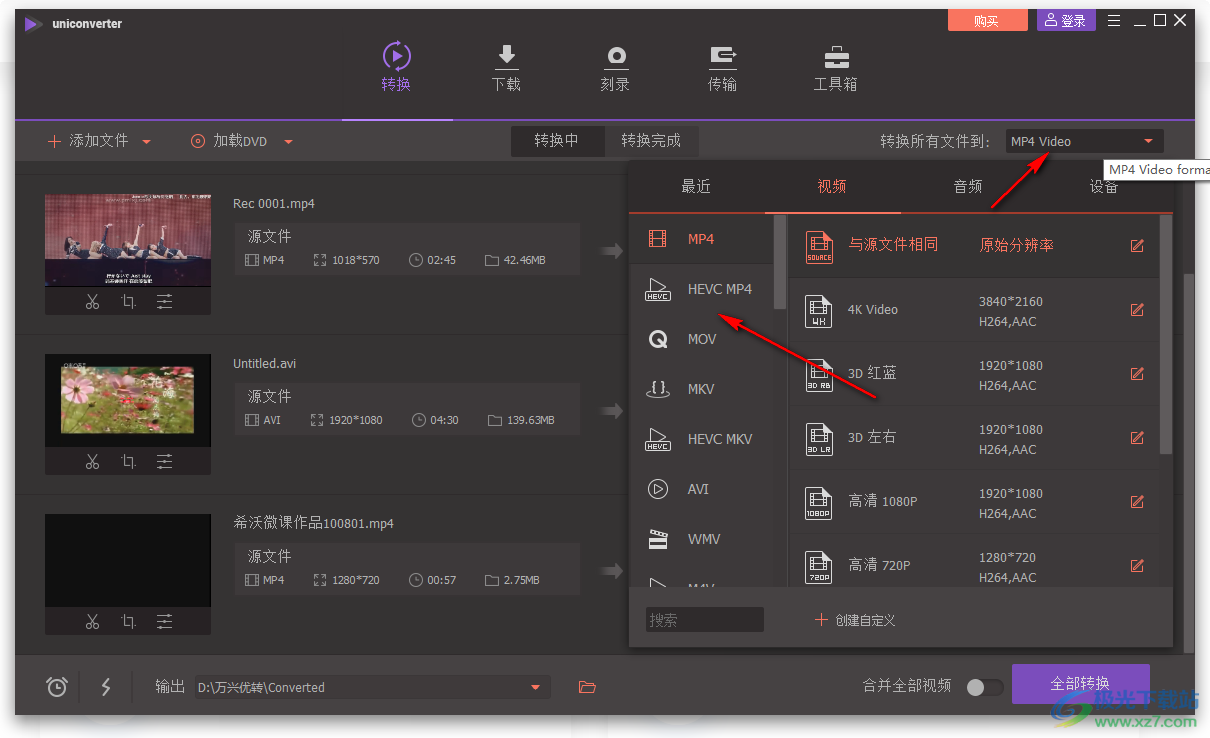Click the 希沃微课作品100801.mp4 black thumbnail
The image size is (1210, 738).
[x=128, y=560]
